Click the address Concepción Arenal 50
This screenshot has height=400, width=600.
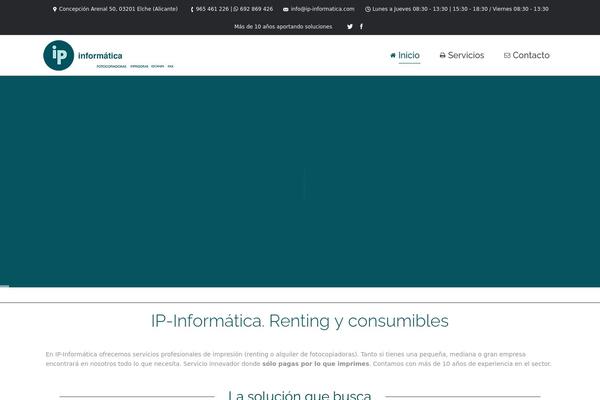118,9
